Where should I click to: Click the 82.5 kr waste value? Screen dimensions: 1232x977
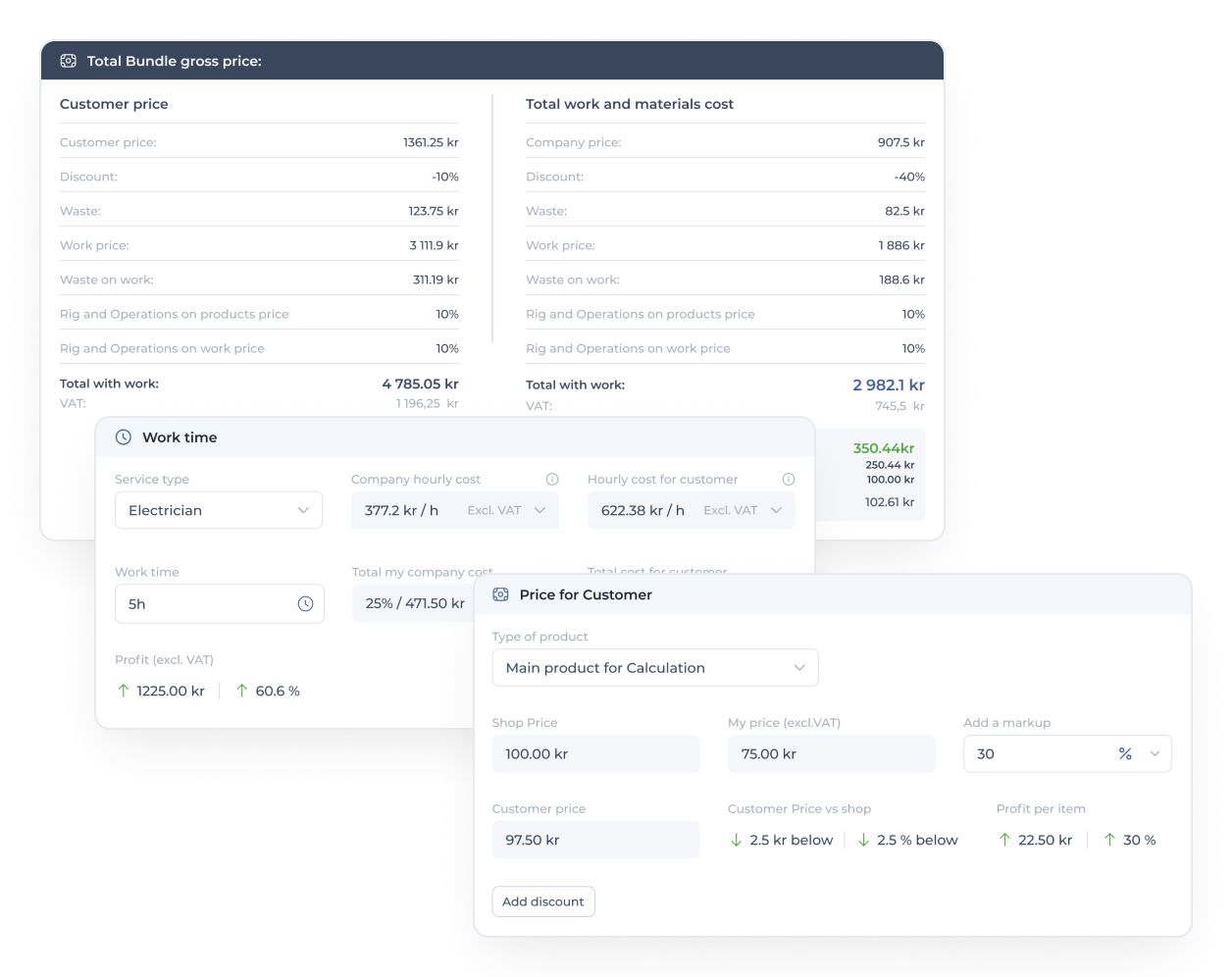tap(904, 211)
